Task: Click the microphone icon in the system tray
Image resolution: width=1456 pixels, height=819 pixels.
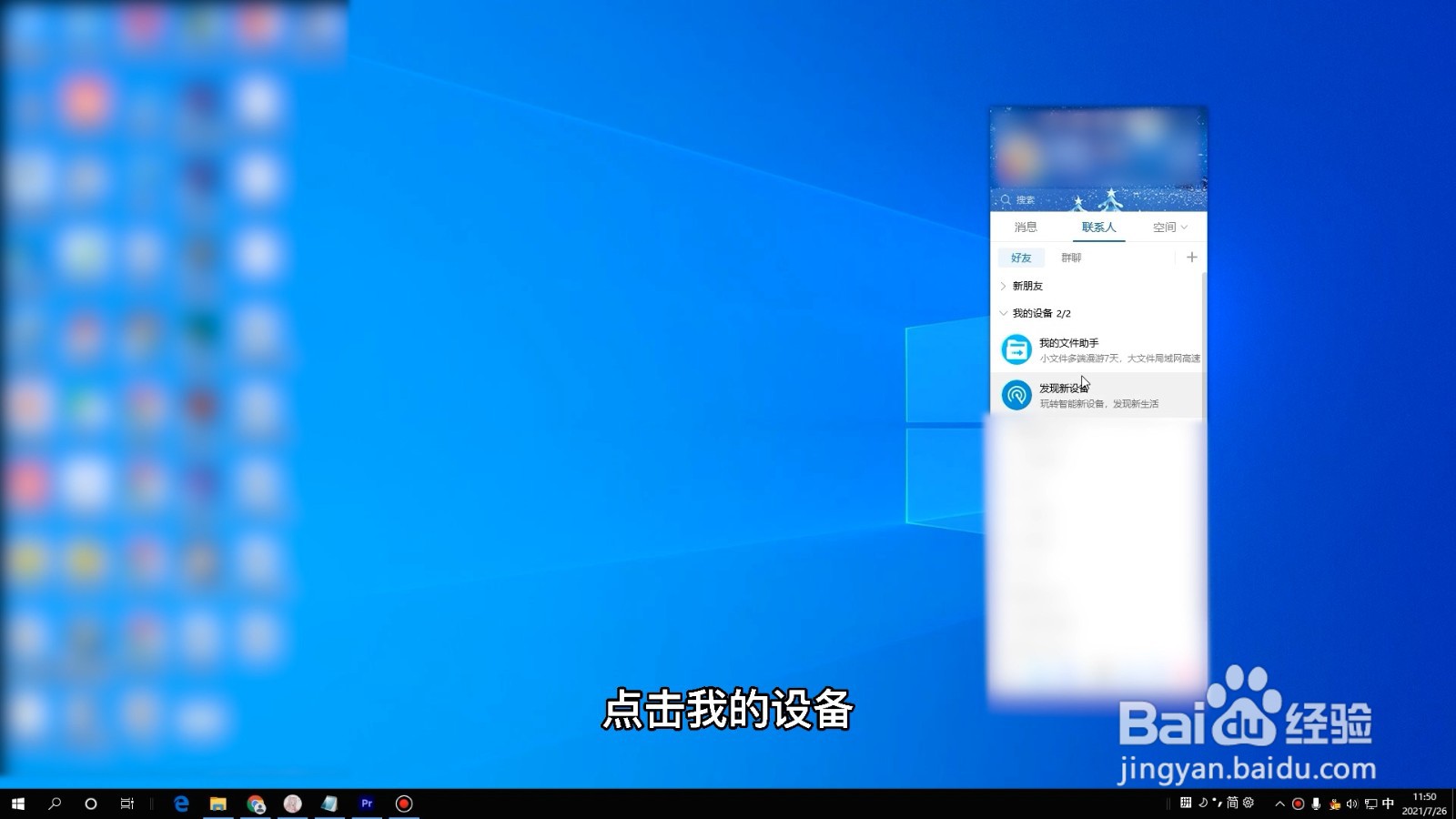Action: coord(1314,804)
